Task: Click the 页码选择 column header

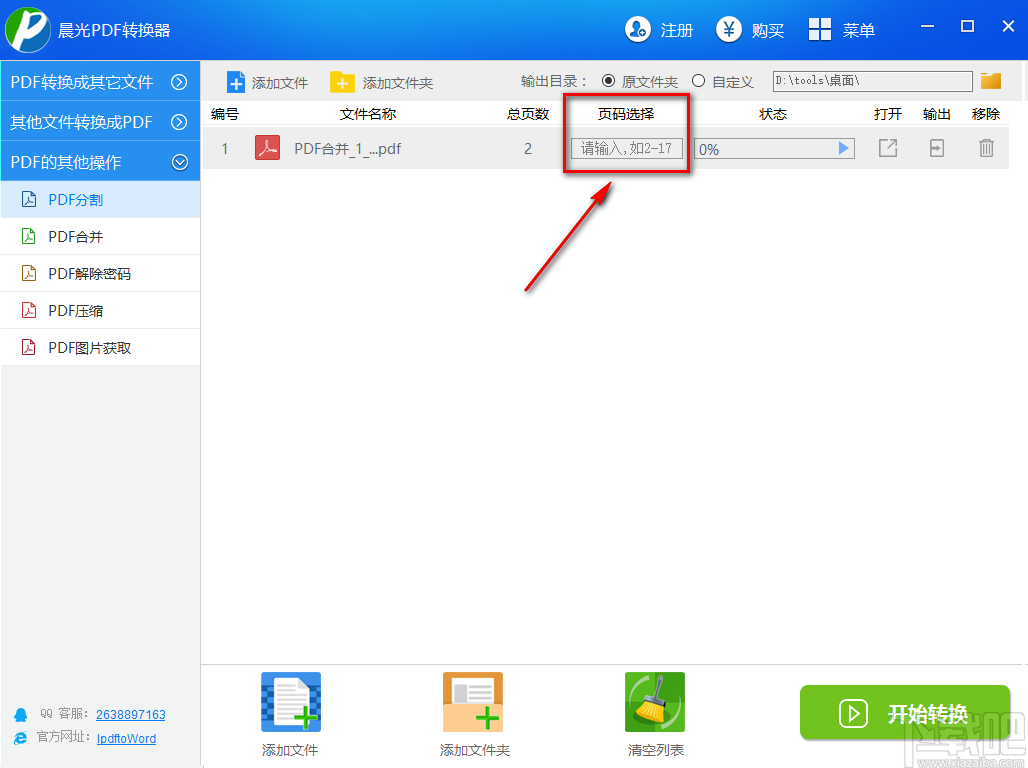Action: [626, 114]
